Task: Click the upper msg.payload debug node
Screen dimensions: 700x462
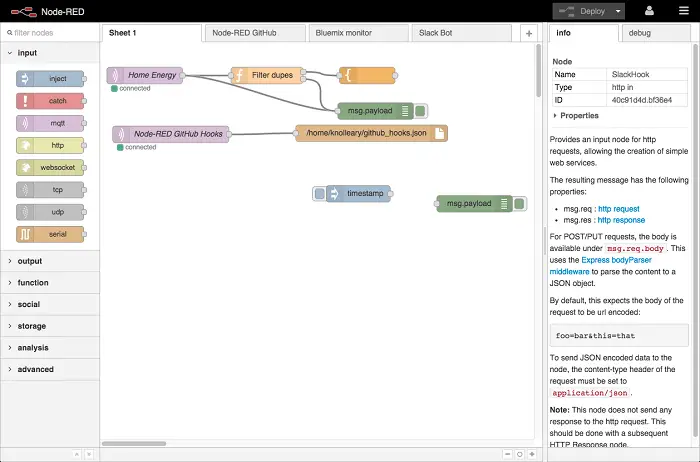Action: coord(375,111)
